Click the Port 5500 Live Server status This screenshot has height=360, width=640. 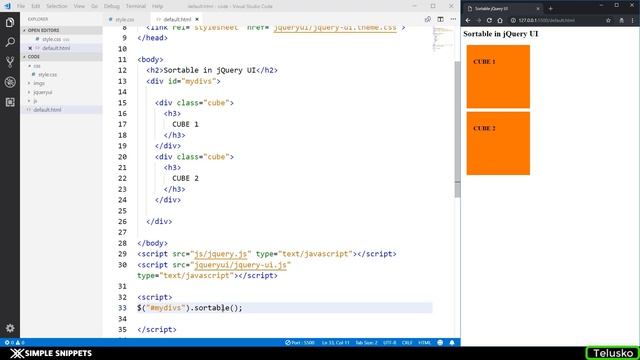pos(300,342)
